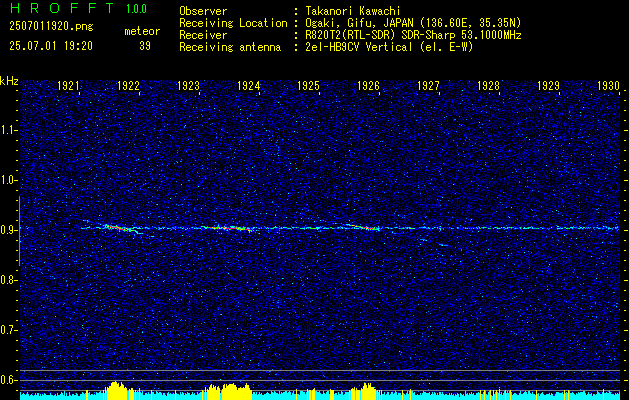Screen dimensions: 629x400
Task: Click the 1930 time marker
Action: click(609, 85)
